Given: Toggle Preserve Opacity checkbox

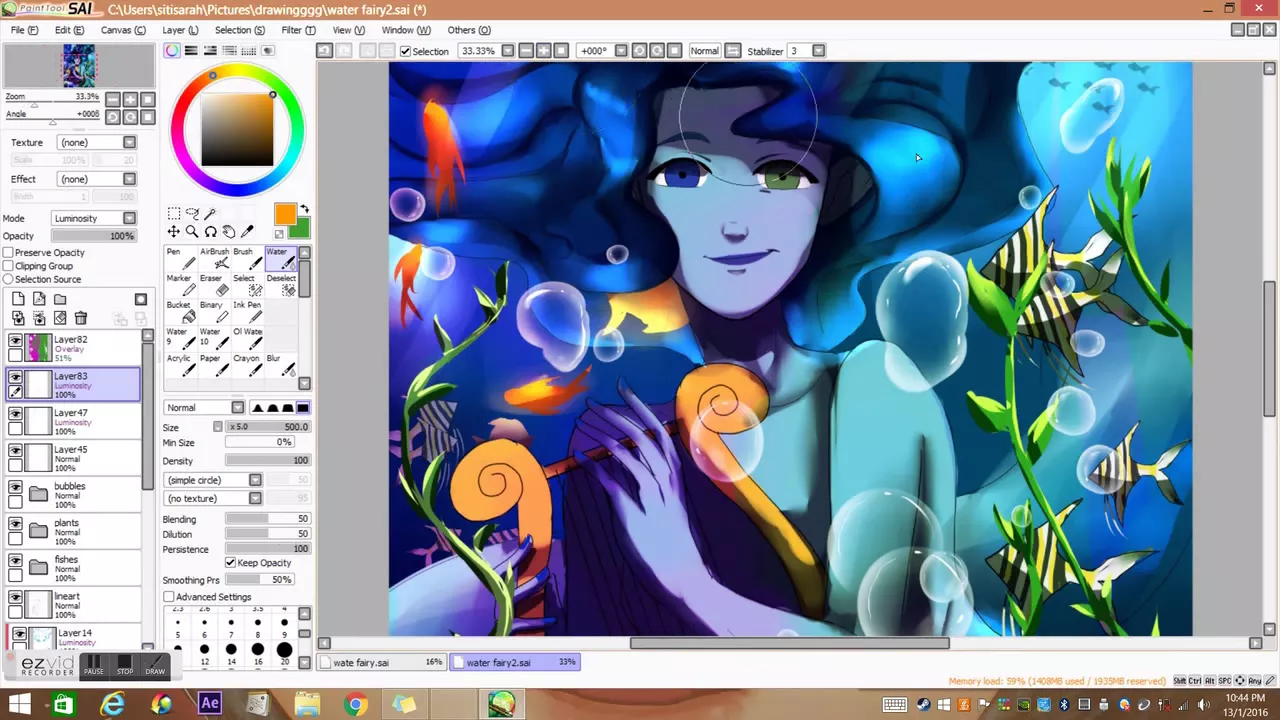Looking at the screenshot, I should click(8, 253).
